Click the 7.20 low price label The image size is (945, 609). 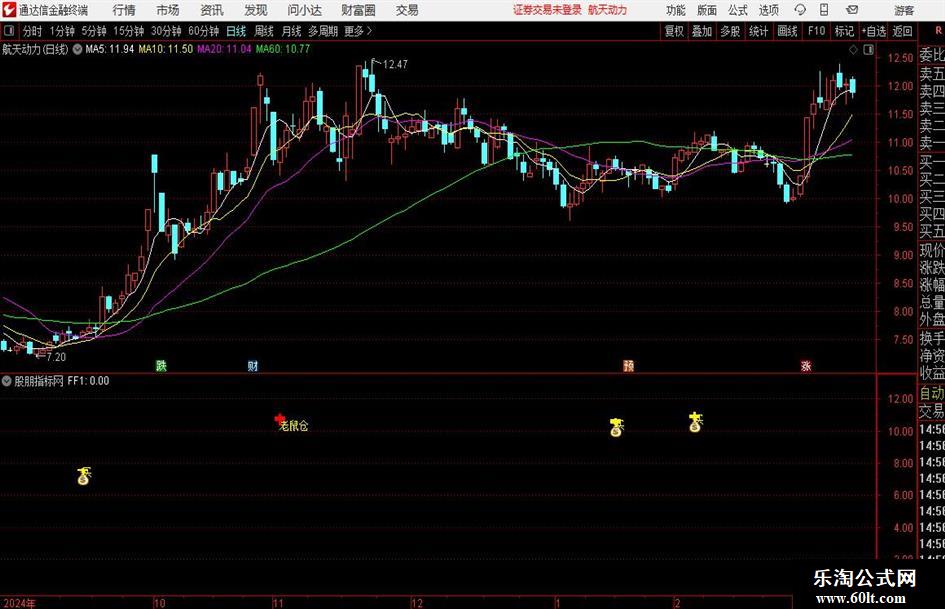pyautogui.click(x=56, y=357)
